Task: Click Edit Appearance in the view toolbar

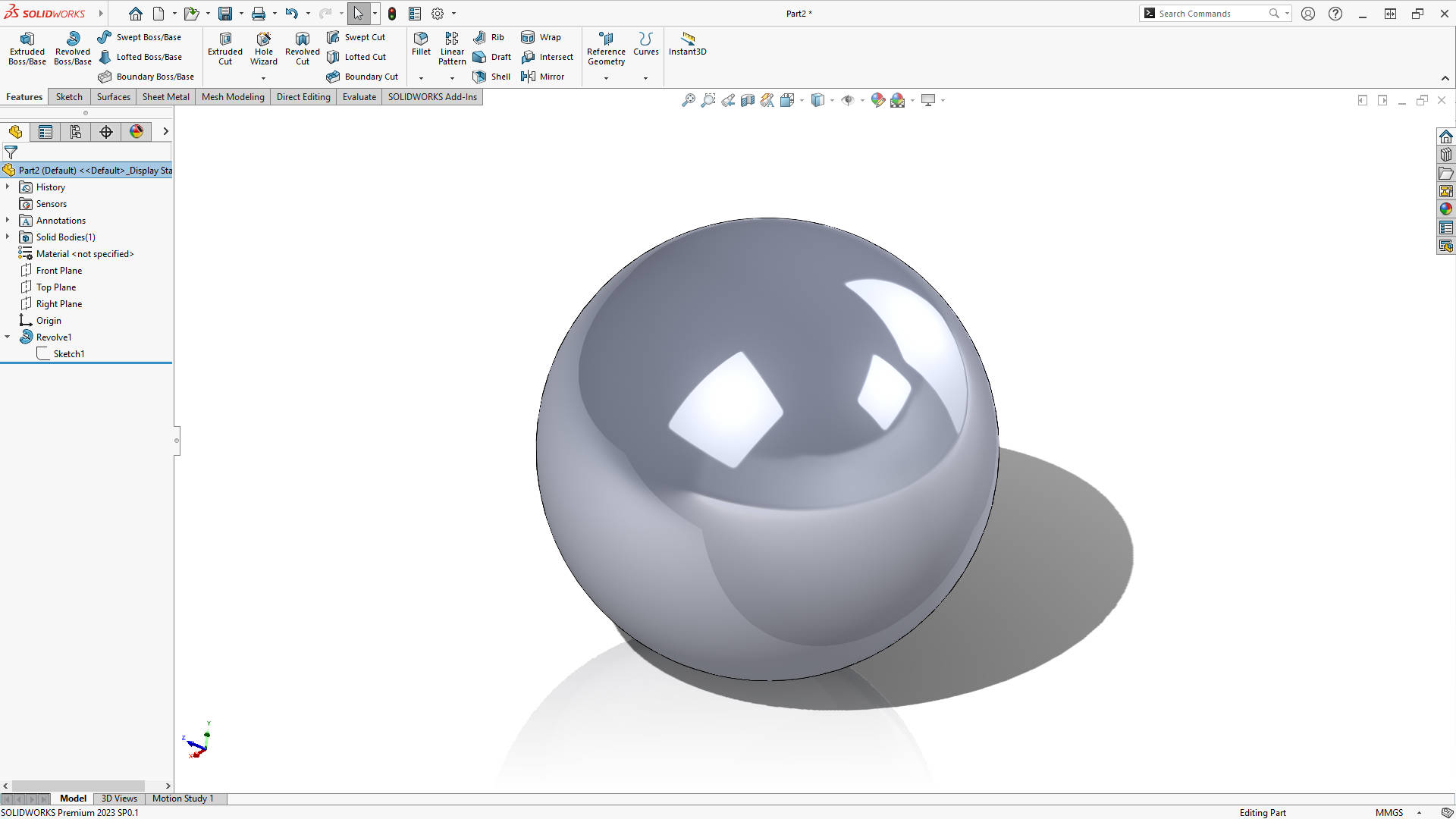Action: 878,99
